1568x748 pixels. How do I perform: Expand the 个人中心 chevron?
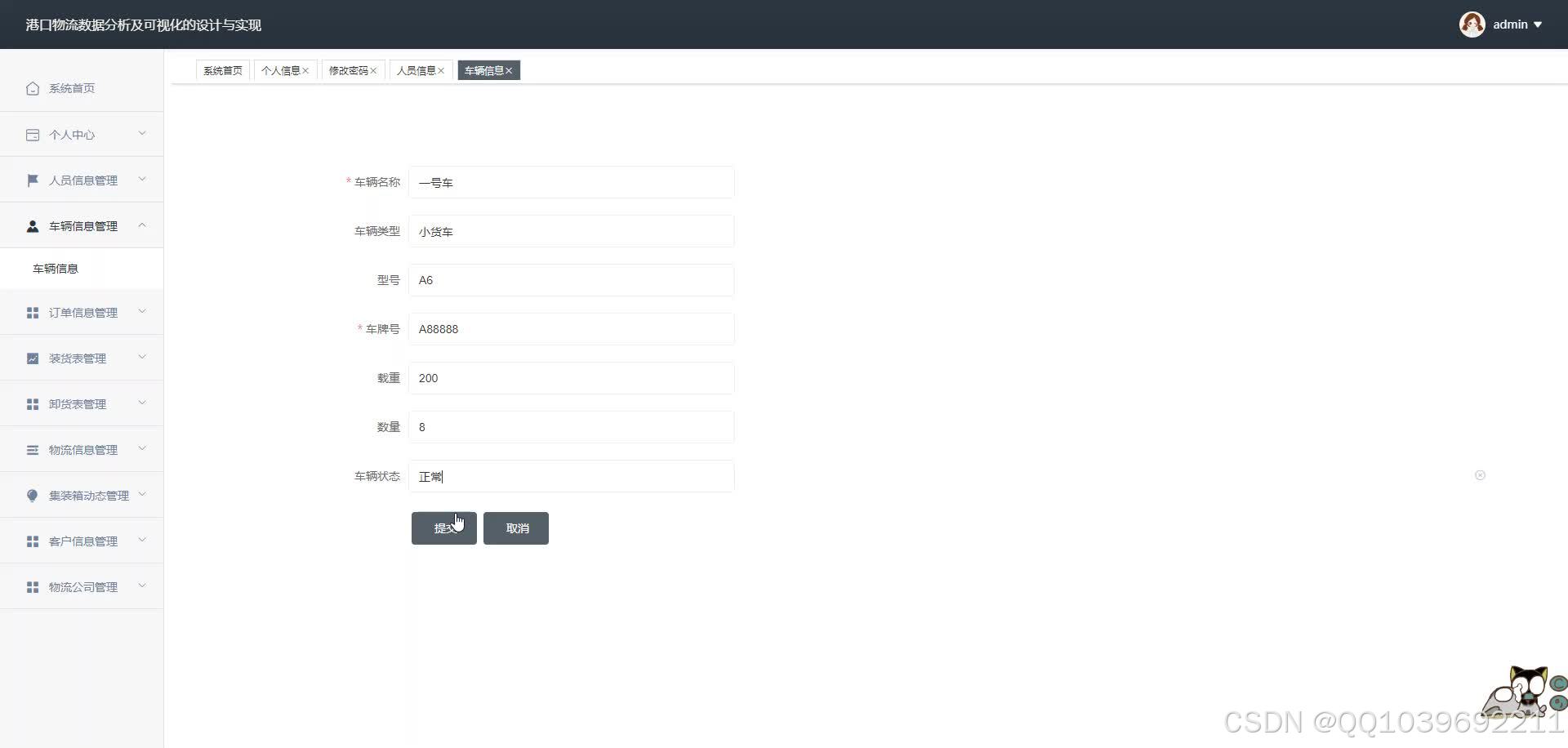coord(142,133)
